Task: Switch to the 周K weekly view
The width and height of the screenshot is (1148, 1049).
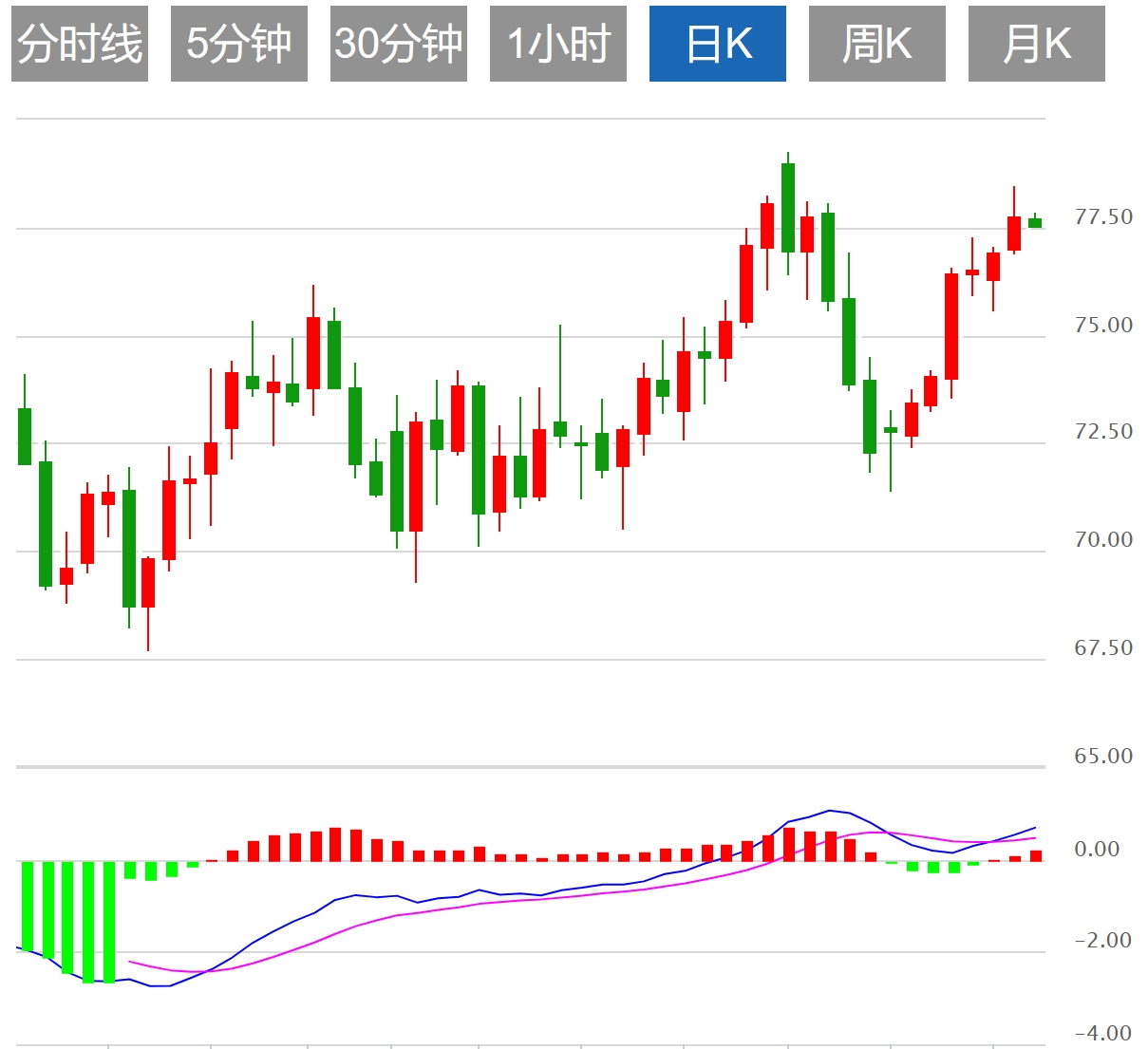Action: pos(877,44)
